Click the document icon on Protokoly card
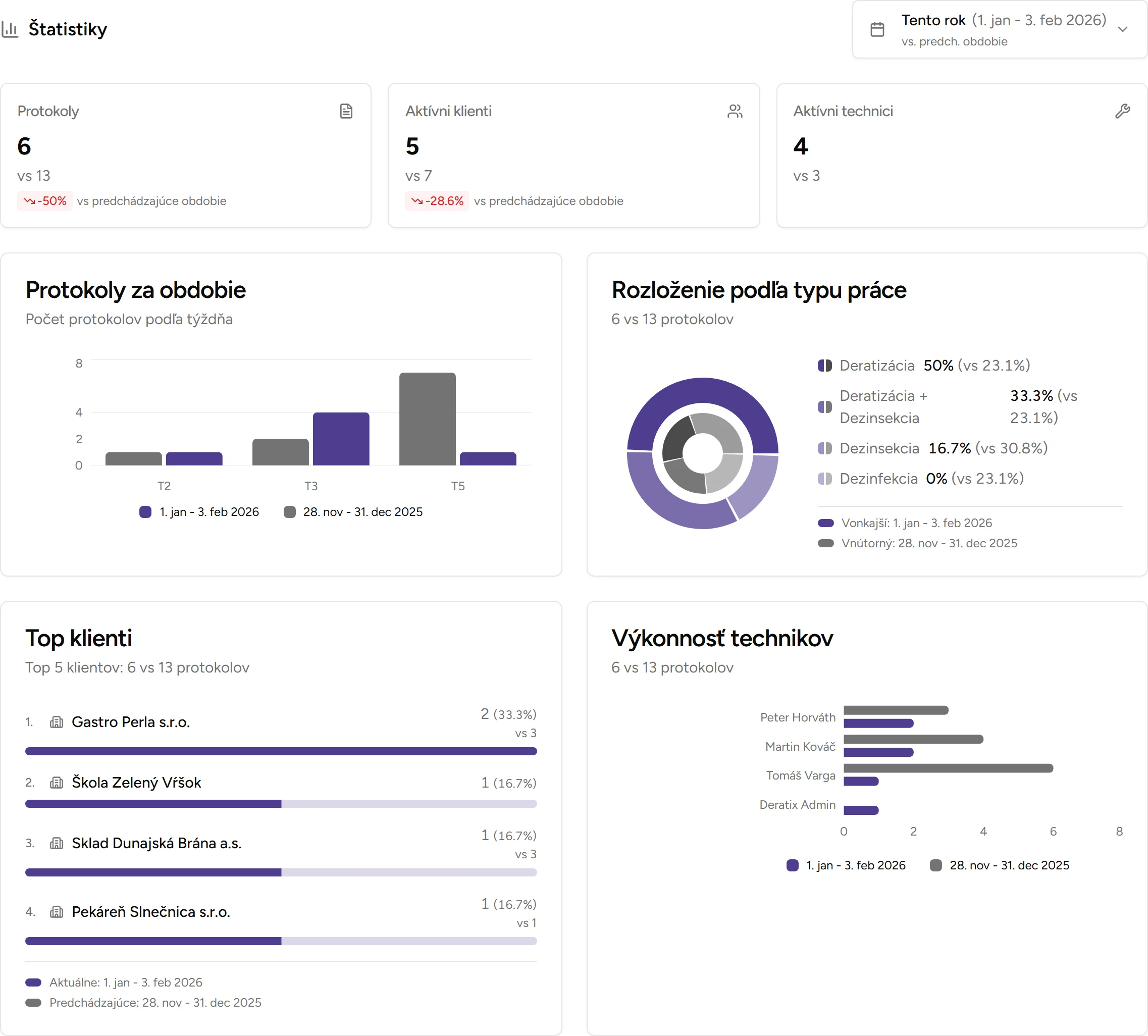The width and height of the screenshot is (1148, 1036). [x=346, y=111]
